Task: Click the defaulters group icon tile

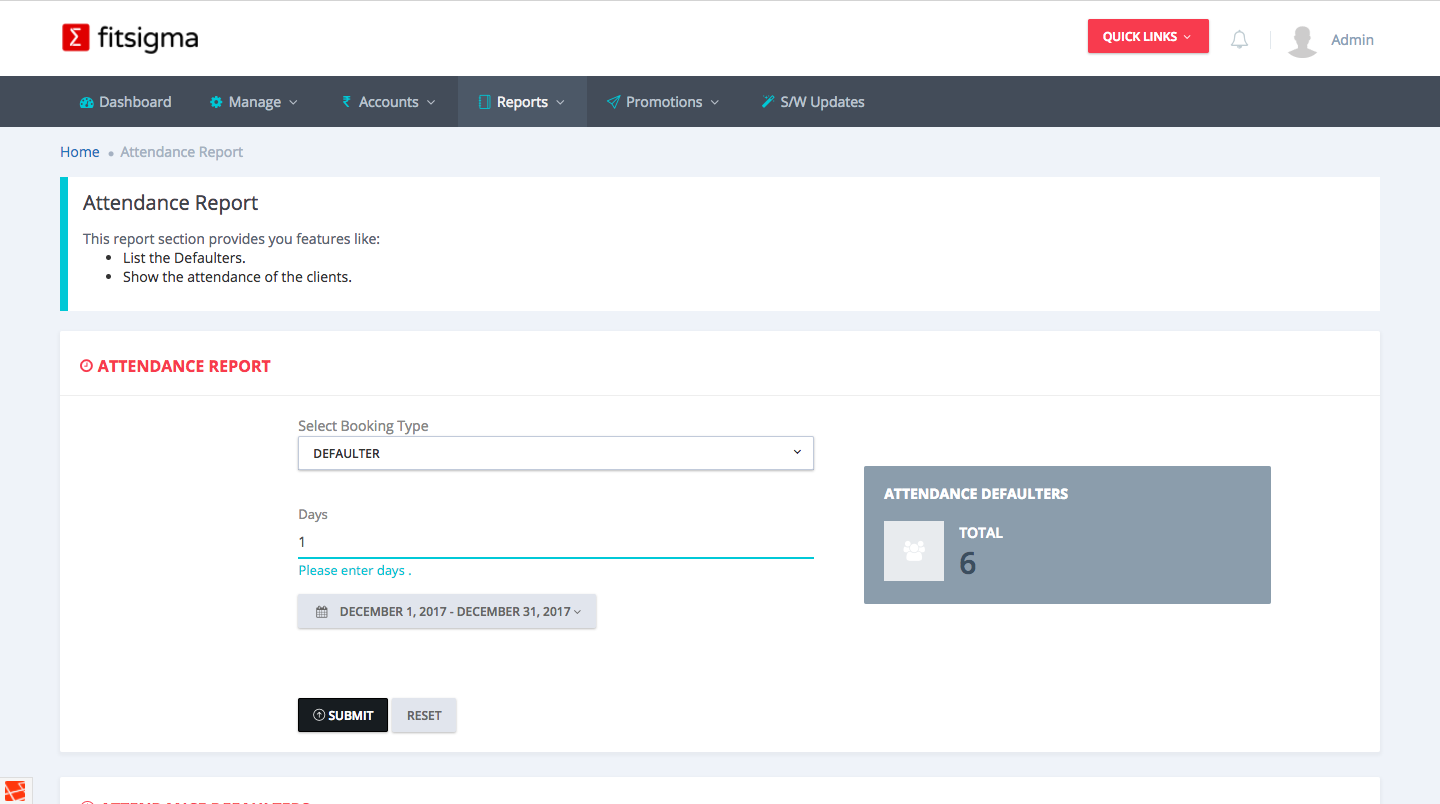Action: (913, 551)
